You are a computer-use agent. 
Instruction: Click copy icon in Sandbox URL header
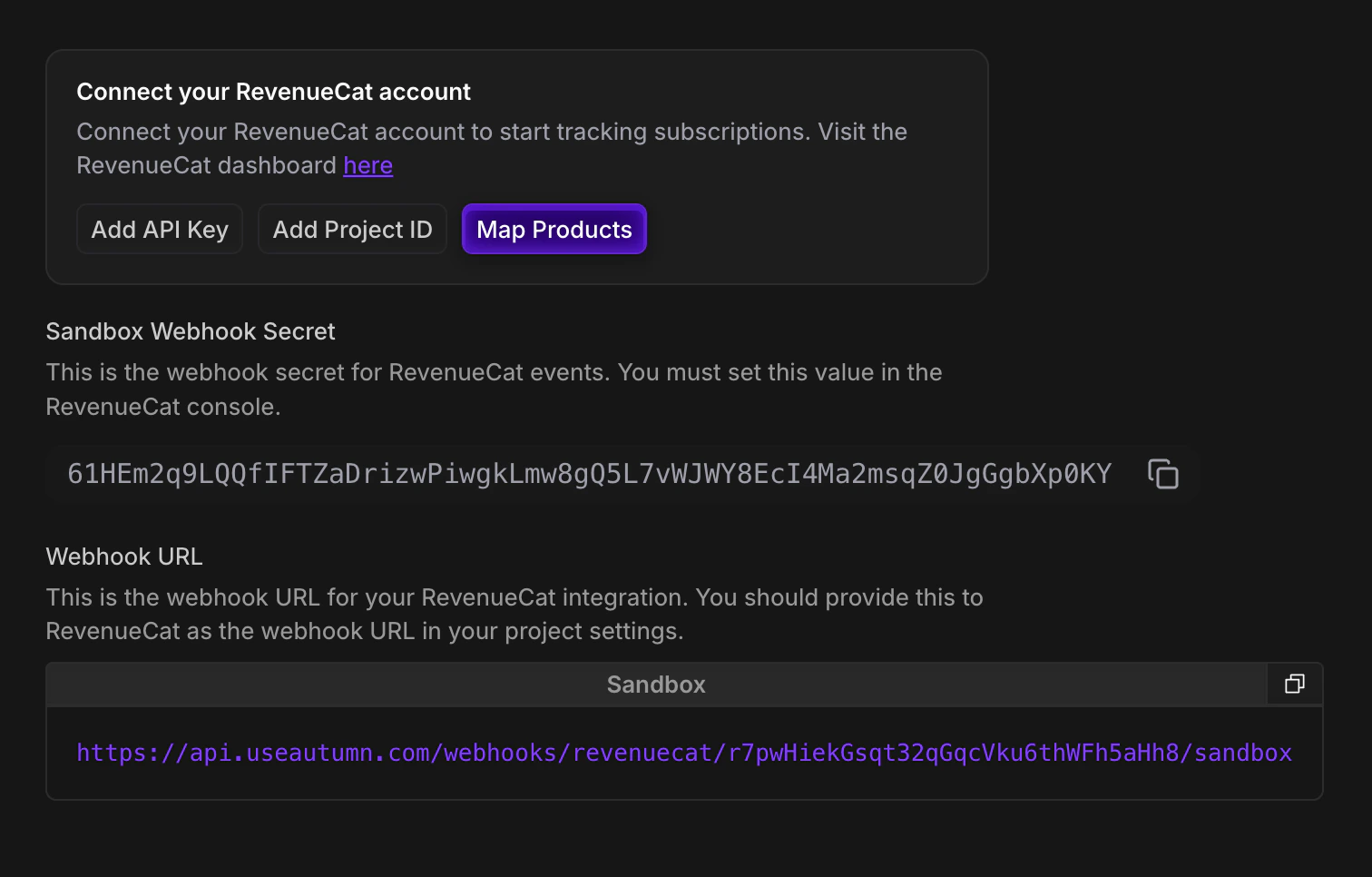1294,685
